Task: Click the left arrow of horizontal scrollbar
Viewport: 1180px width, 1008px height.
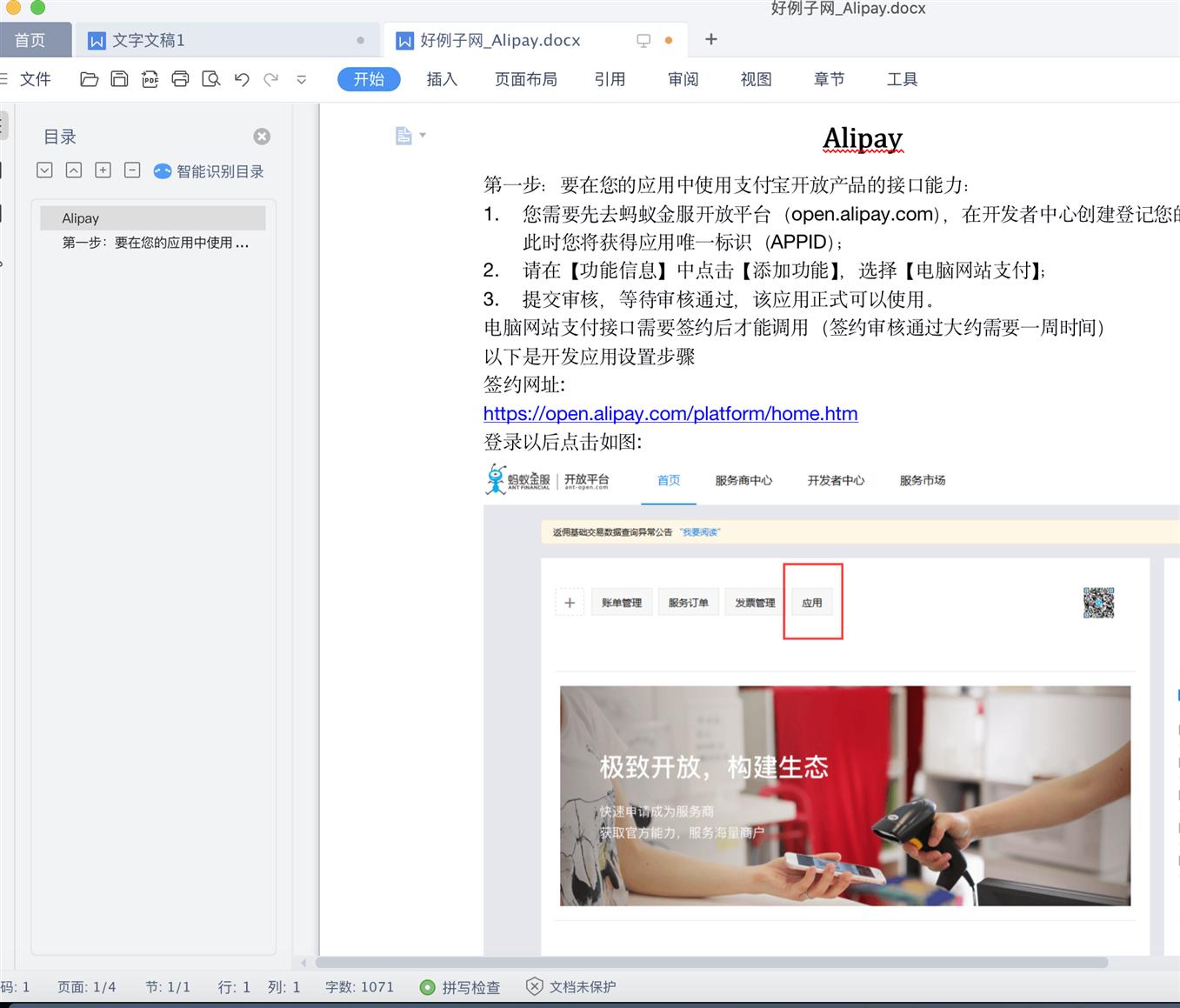Action: tap(303, 963)
